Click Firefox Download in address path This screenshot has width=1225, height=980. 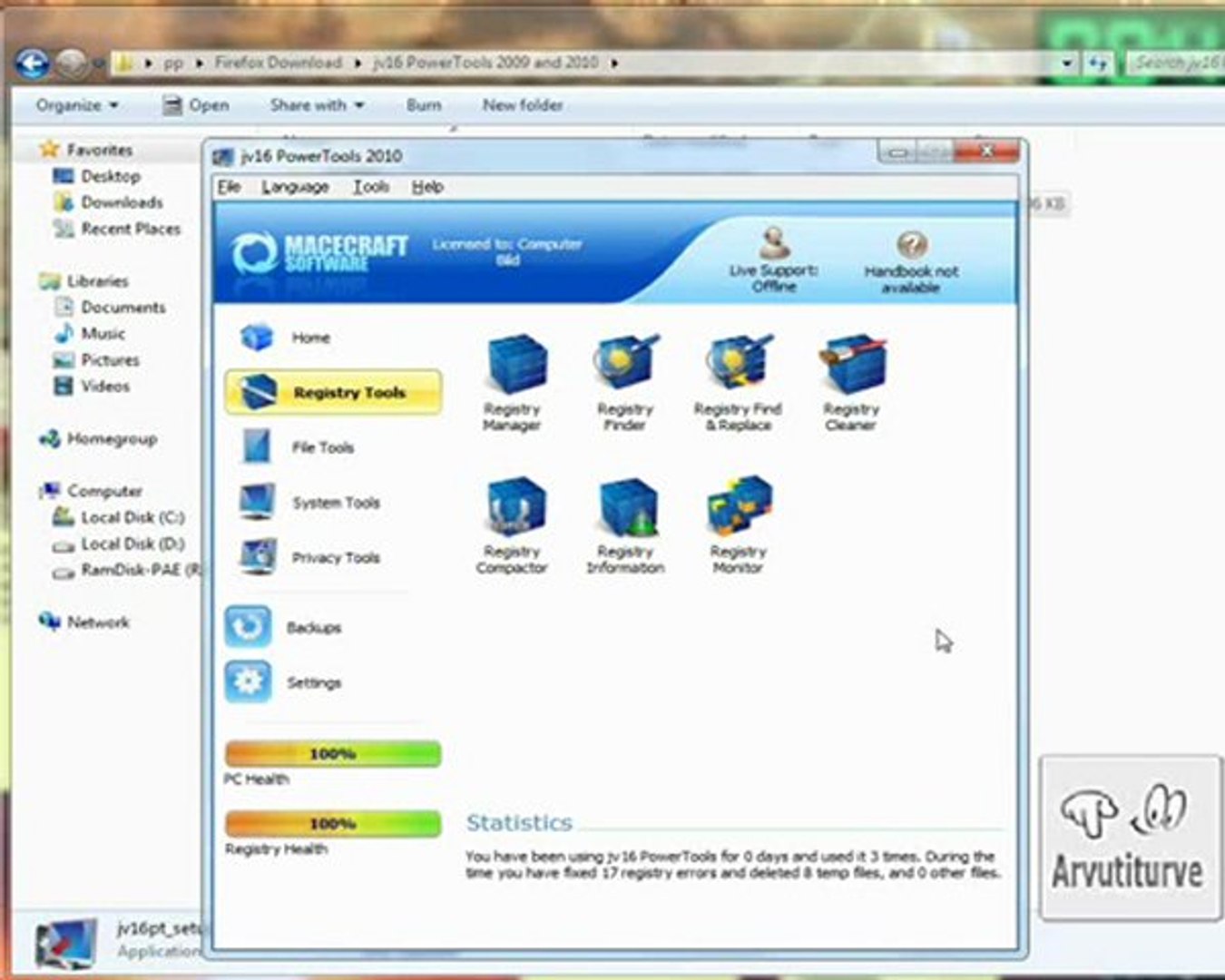click(278, 63)
